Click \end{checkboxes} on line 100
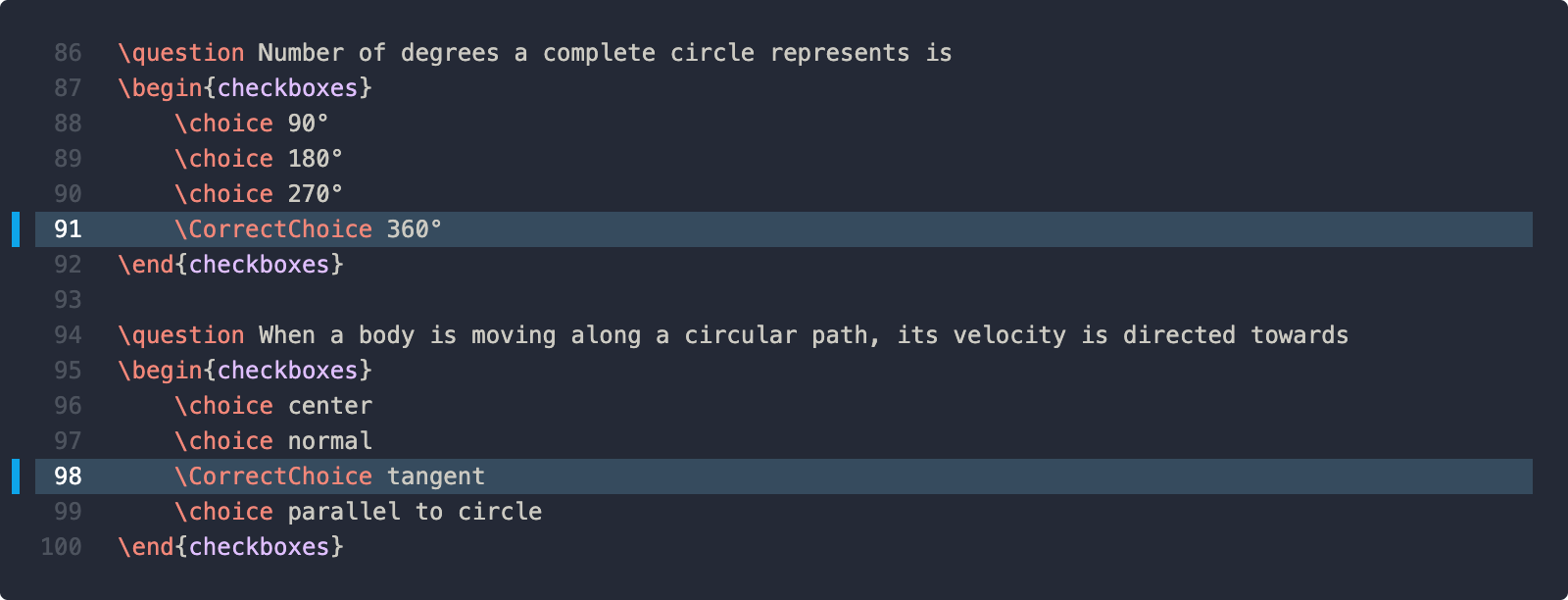This screenshot has width=1568, height=600. [x=231, y=547]
